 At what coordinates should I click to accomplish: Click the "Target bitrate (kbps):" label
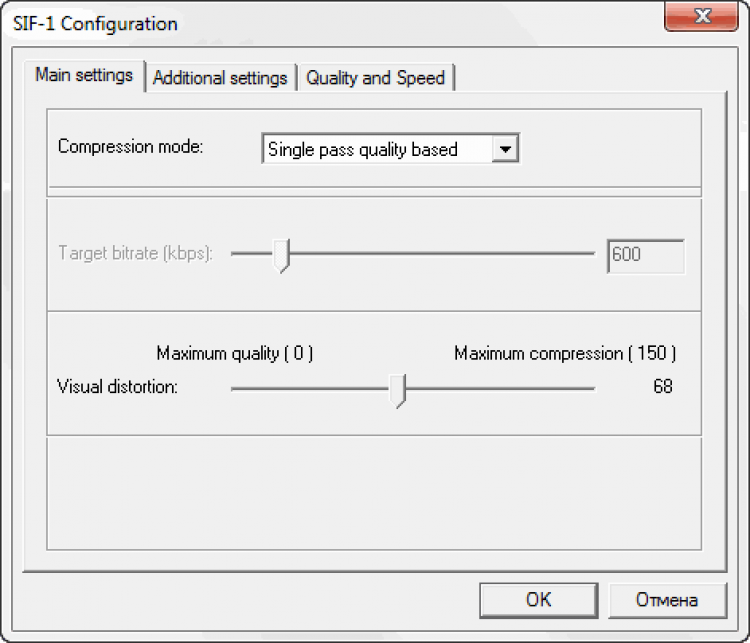(x=135, y=254)
